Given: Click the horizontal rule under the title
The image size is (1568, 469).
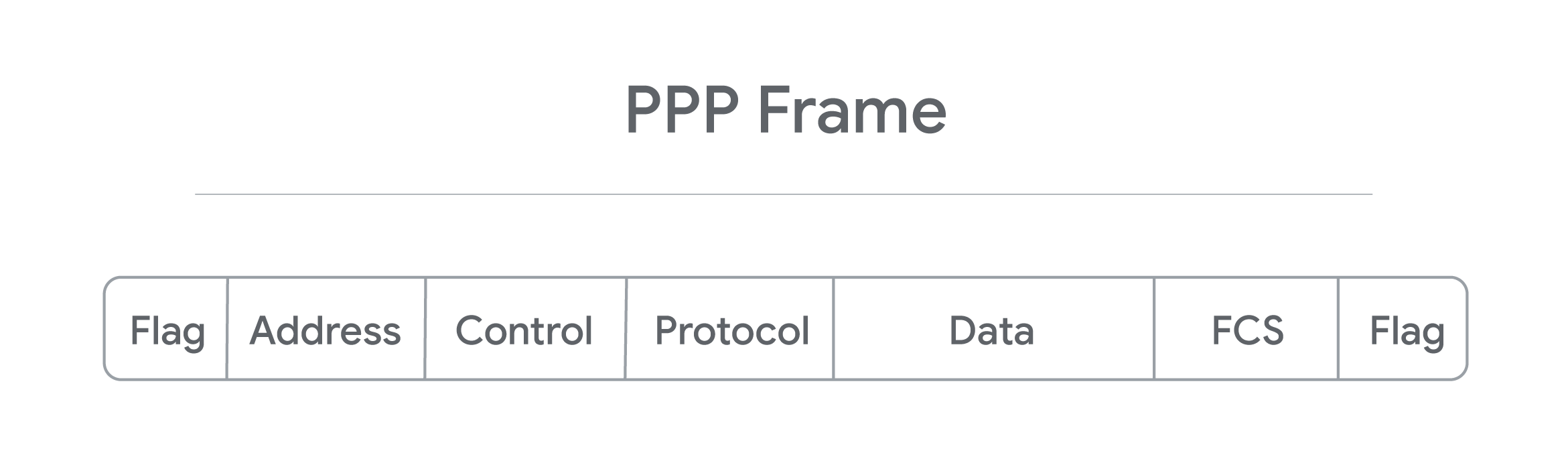Looking at the screenshot, I should pos(784,194).
